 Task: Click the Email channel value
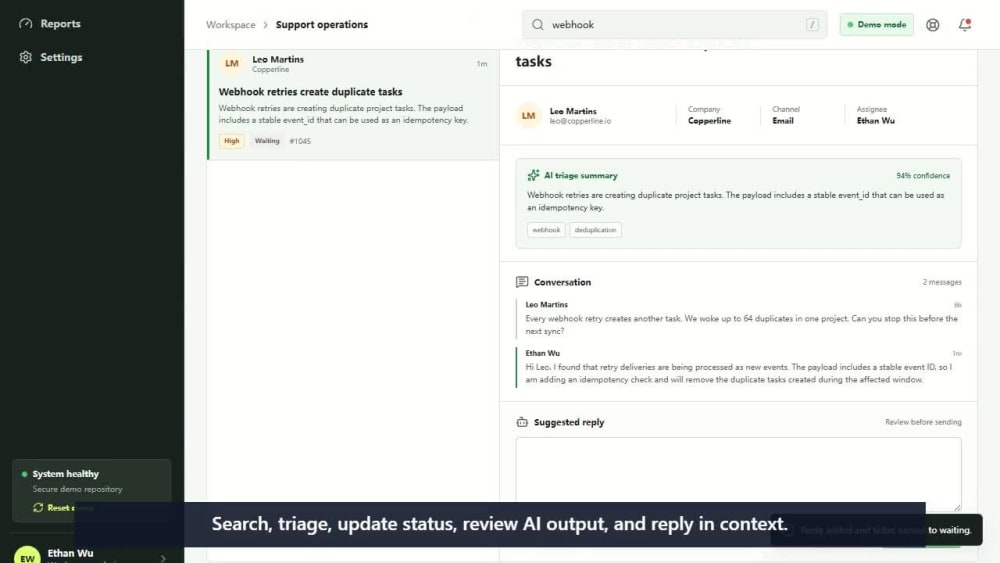coord(783,121)
